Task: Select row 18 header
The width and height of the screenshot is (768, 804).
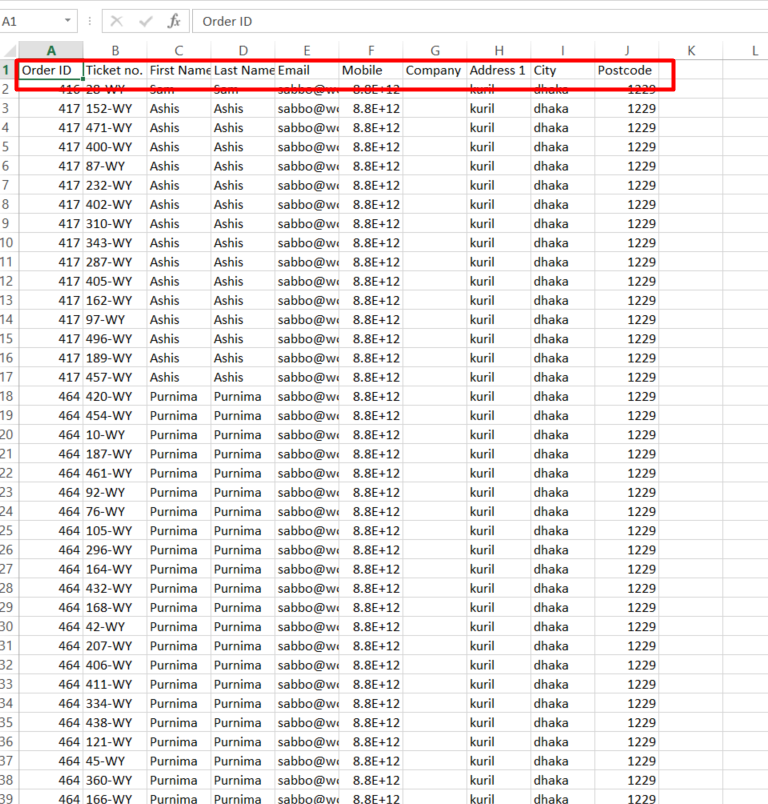Action: coord(8,396)
